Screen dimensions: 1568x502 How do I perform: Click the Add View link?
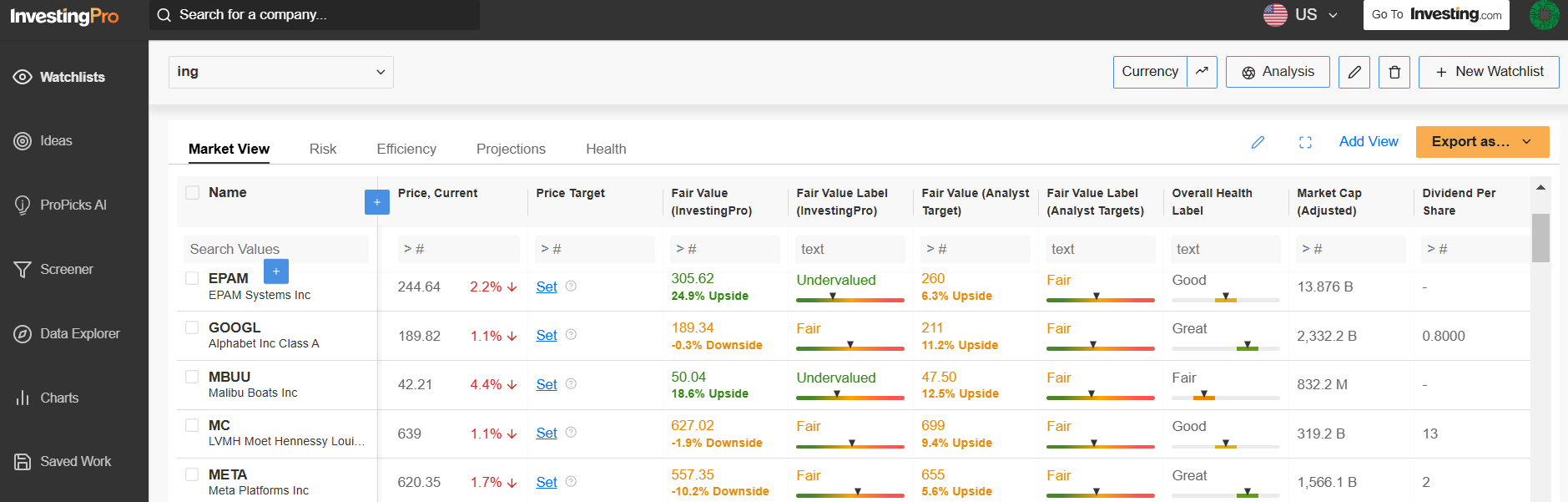(1369, 142)
